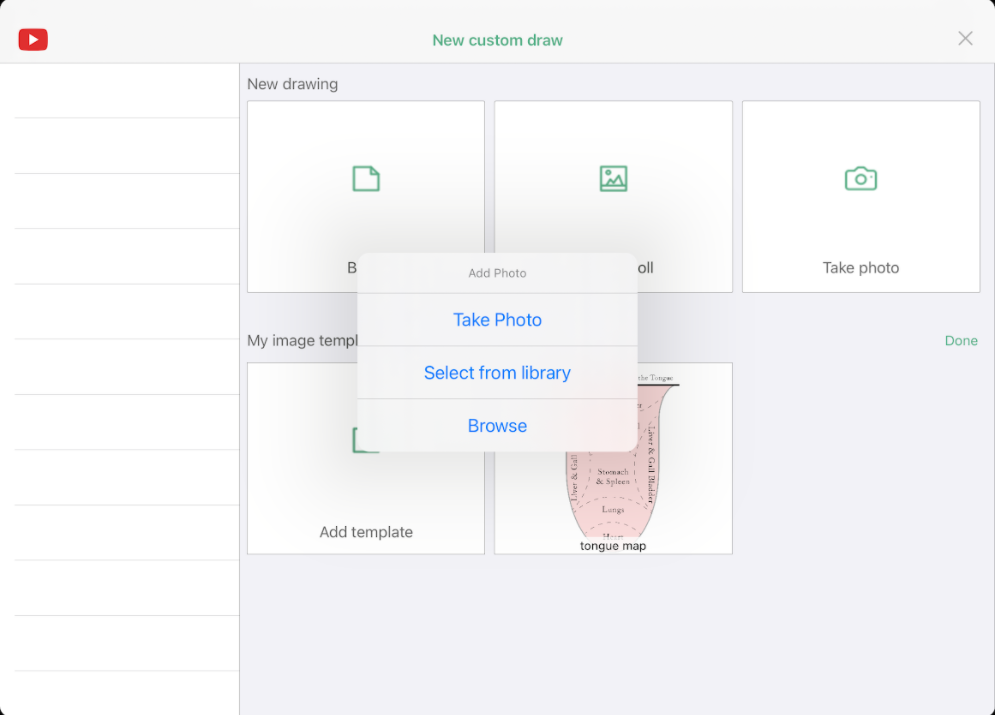Tap the green folder icon on Add template tile
Image resolution: width=995 pixels, height=715 pixels.
365,438
